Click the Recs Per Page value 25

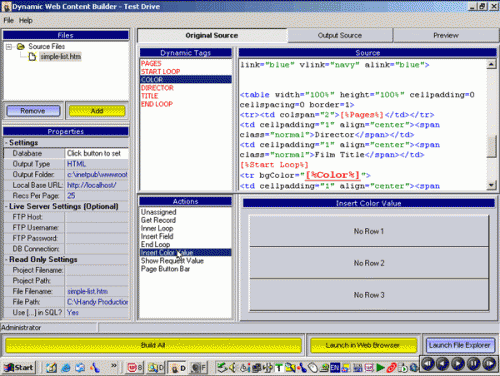(97, 196)
